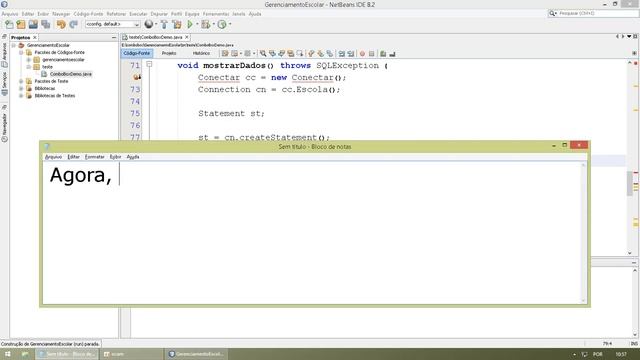Click the Clean and Build Project icon

point(177,24)
